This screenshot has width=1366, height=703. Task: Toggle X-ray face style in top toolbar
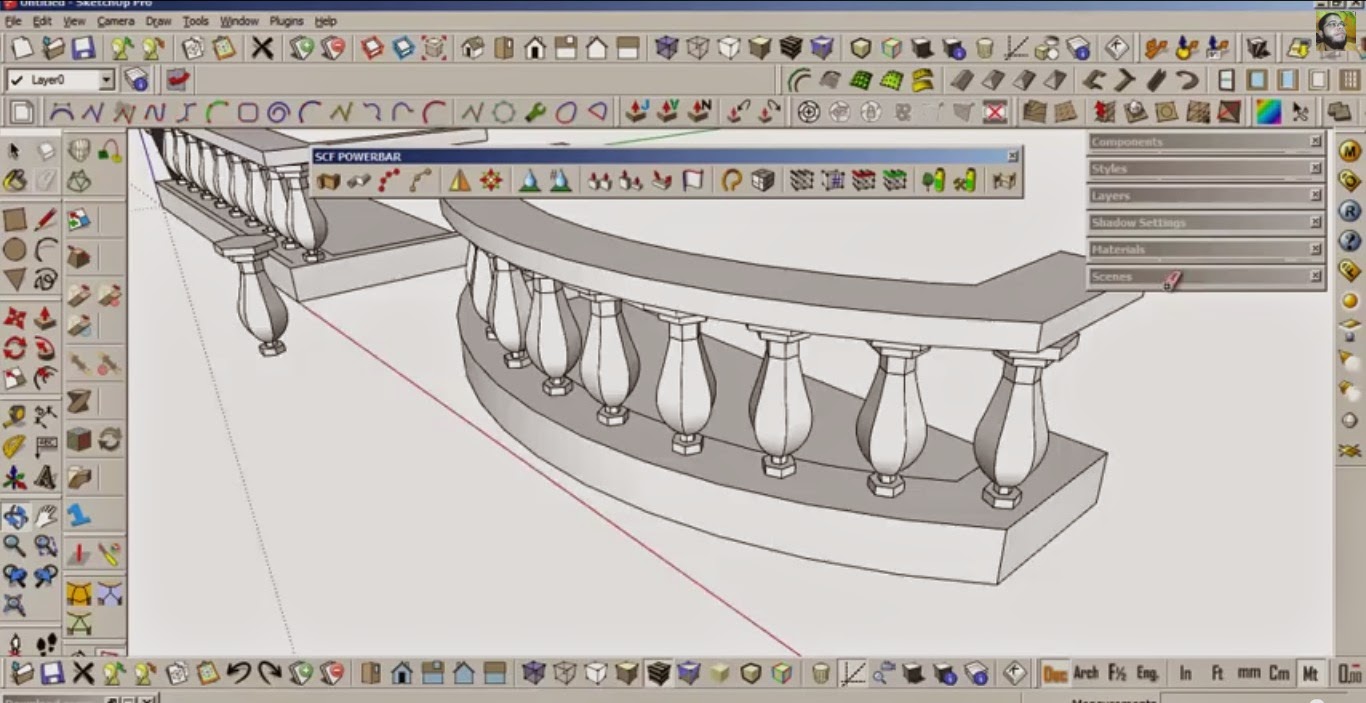point(665,47)
